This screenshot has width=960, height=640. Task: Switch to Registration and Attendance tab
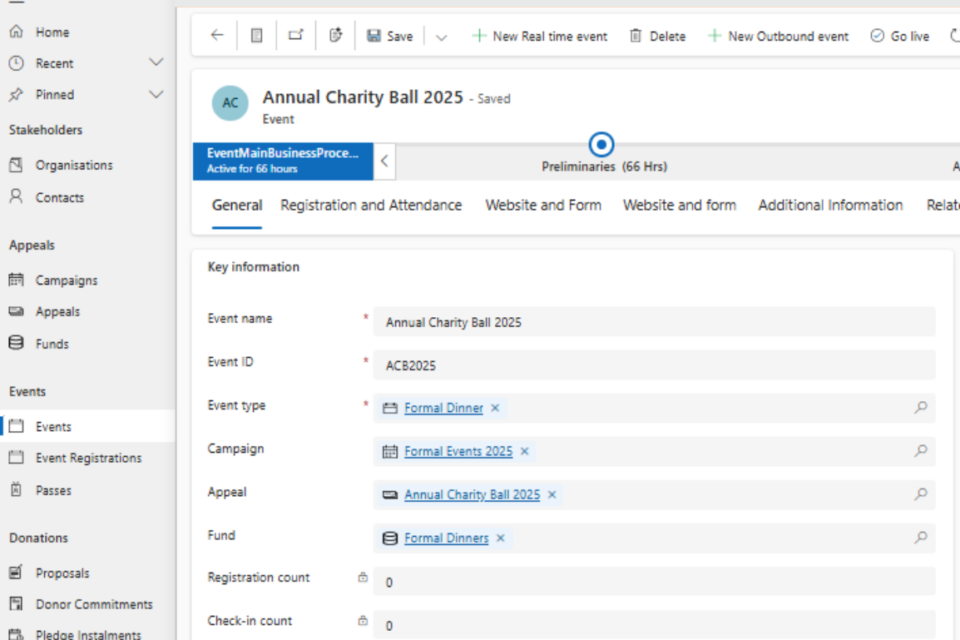point(371,205)
